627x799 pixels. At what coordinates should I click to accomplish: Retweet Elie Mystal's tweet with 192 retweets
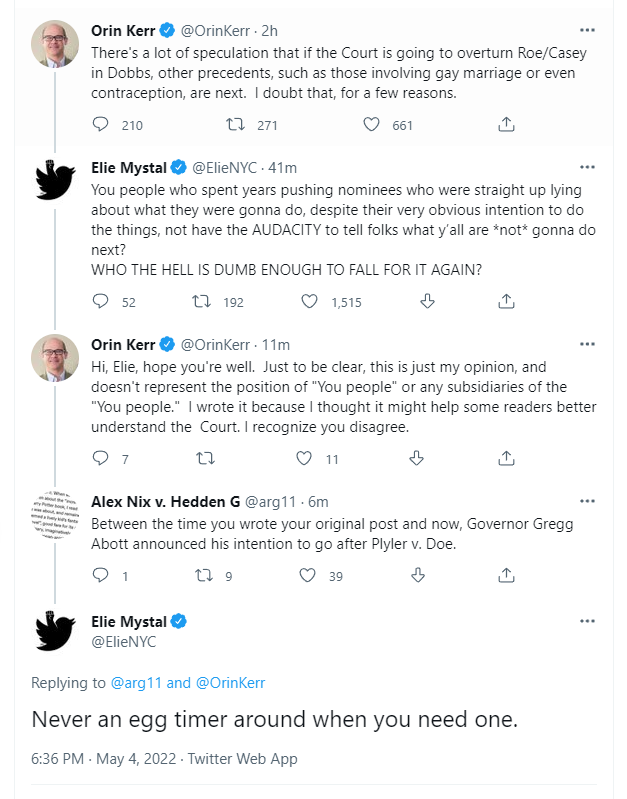click(x=205, y=300)
